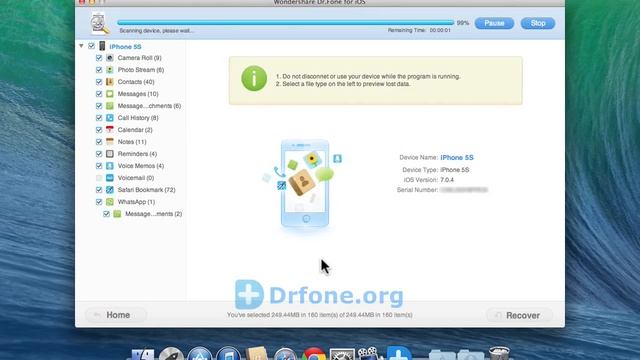The image size is (640, 360).
Task: Click the Recover button
Action: tap(519, 316)
